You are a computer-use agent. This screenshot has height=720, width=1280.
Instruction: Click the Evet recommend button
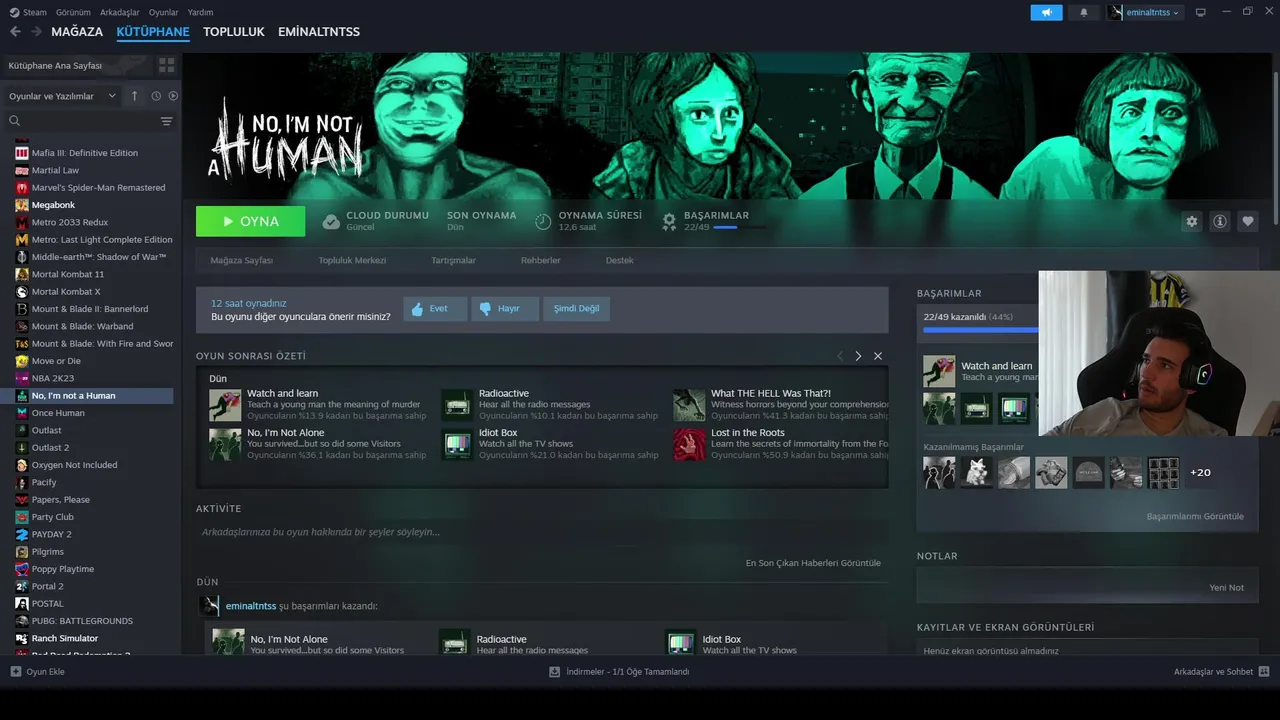[435, 309]
